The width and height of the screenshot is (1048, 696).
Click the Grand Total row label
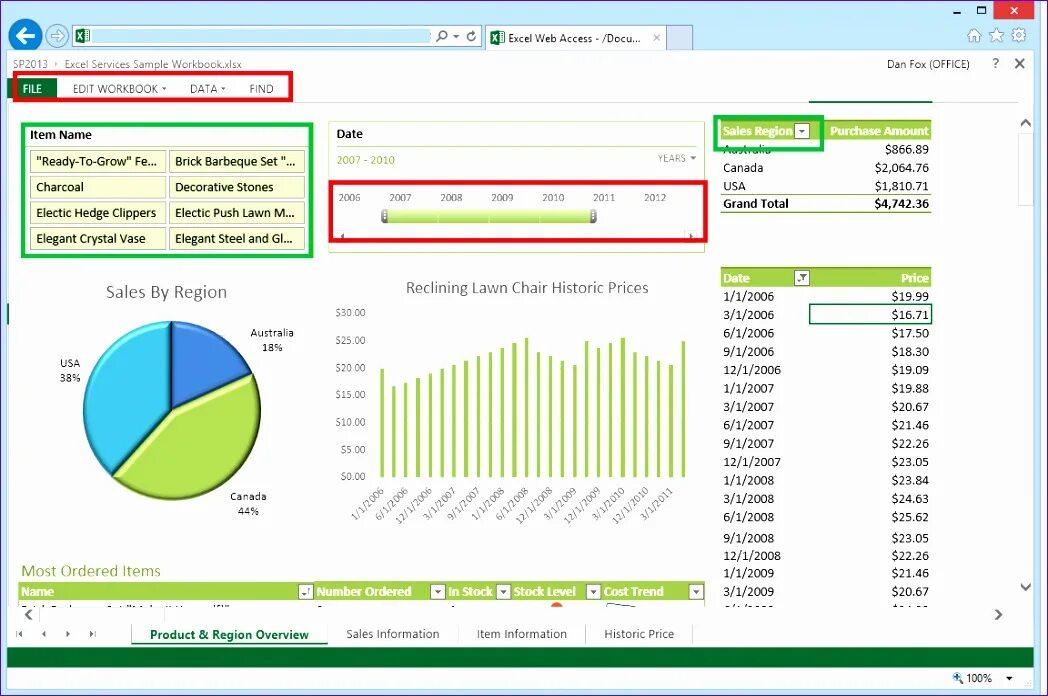coord(756,203)
